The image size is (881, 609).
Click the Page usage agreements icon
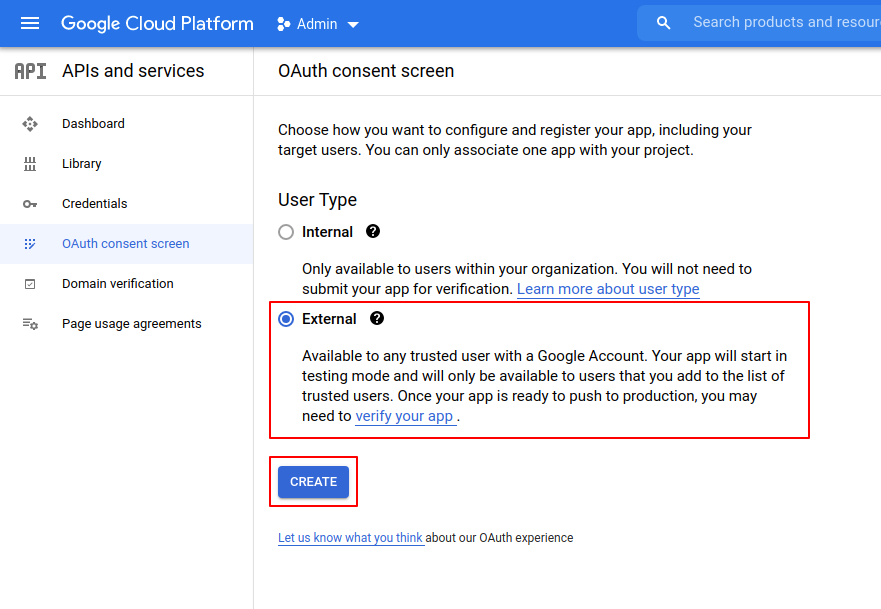(30, 324)
